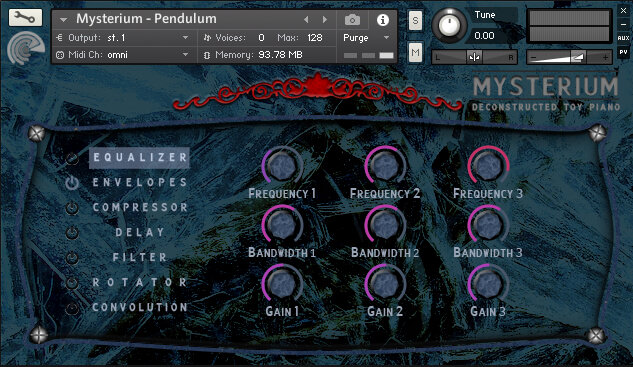Screen dimensions: 633x367
Task: Click the volume plus icon
Action: click(x=605, y=58)
